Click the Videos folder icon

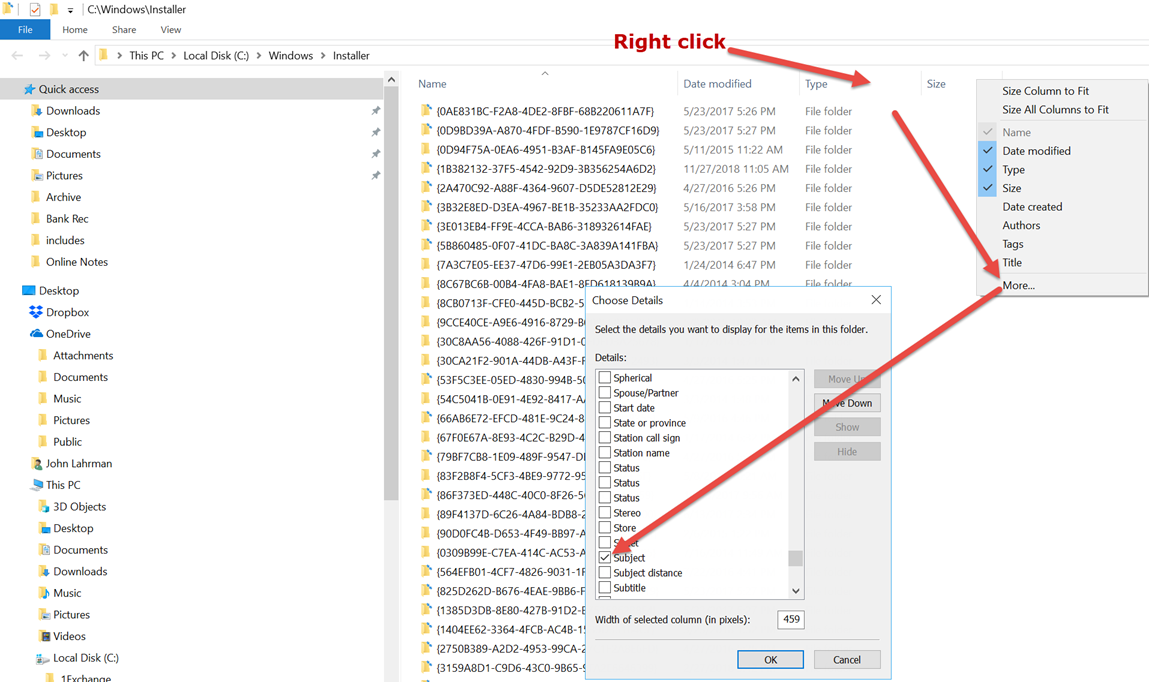pos(43,637)
